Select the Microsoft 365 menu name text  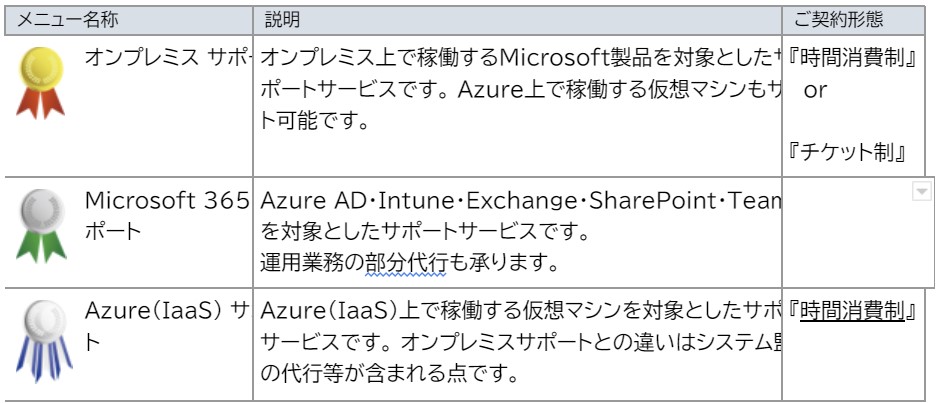167,201
